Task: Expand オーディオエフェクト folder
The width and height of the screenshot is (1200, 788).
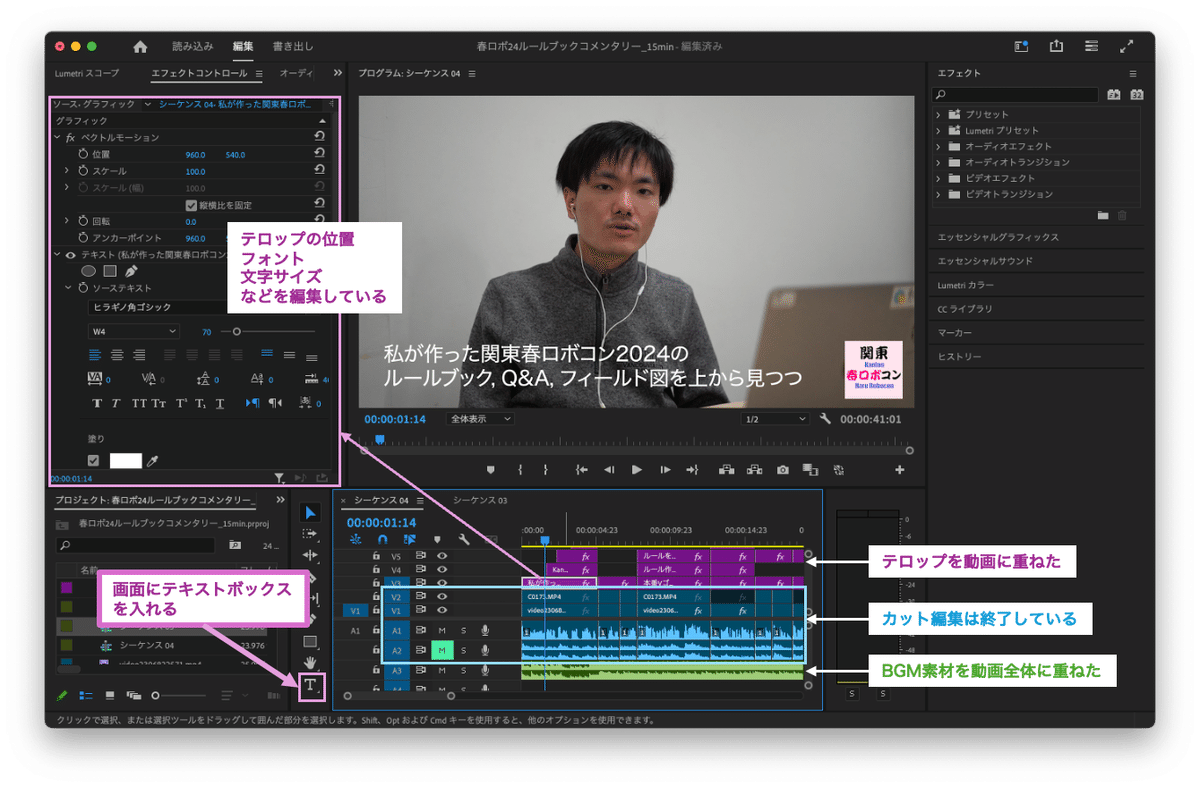Action: [x=939, y=146]
